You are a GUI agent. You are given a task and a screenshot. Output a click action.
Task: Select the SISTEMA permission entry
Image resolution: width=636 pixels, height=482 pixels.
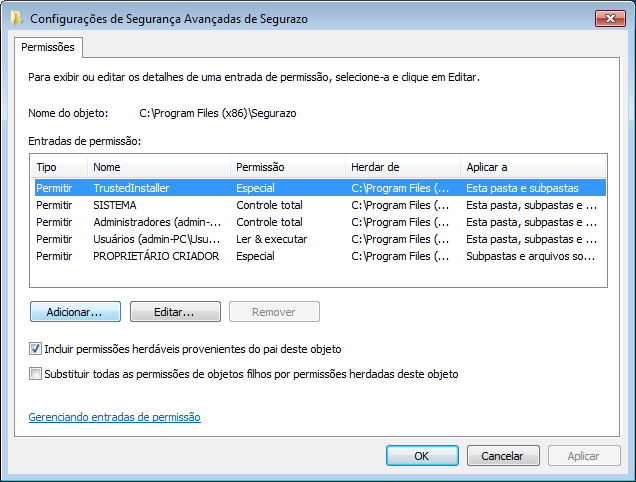[320, 205]
